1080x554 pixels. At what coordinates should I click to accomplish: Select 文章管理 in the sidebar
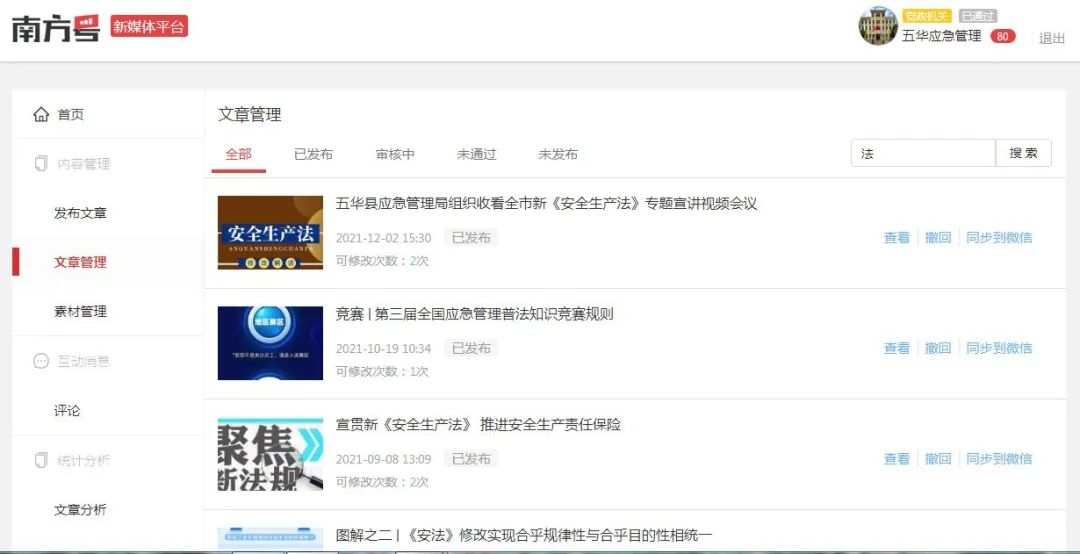pos(81,263)
